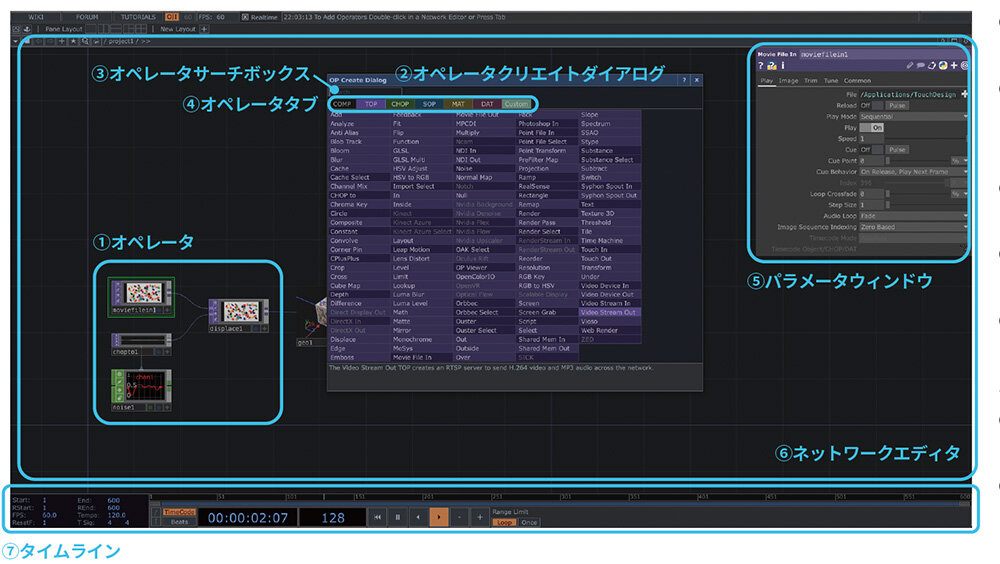Click the play forward button in timeline
The image size is (1000, 564).
coord(438,517)
